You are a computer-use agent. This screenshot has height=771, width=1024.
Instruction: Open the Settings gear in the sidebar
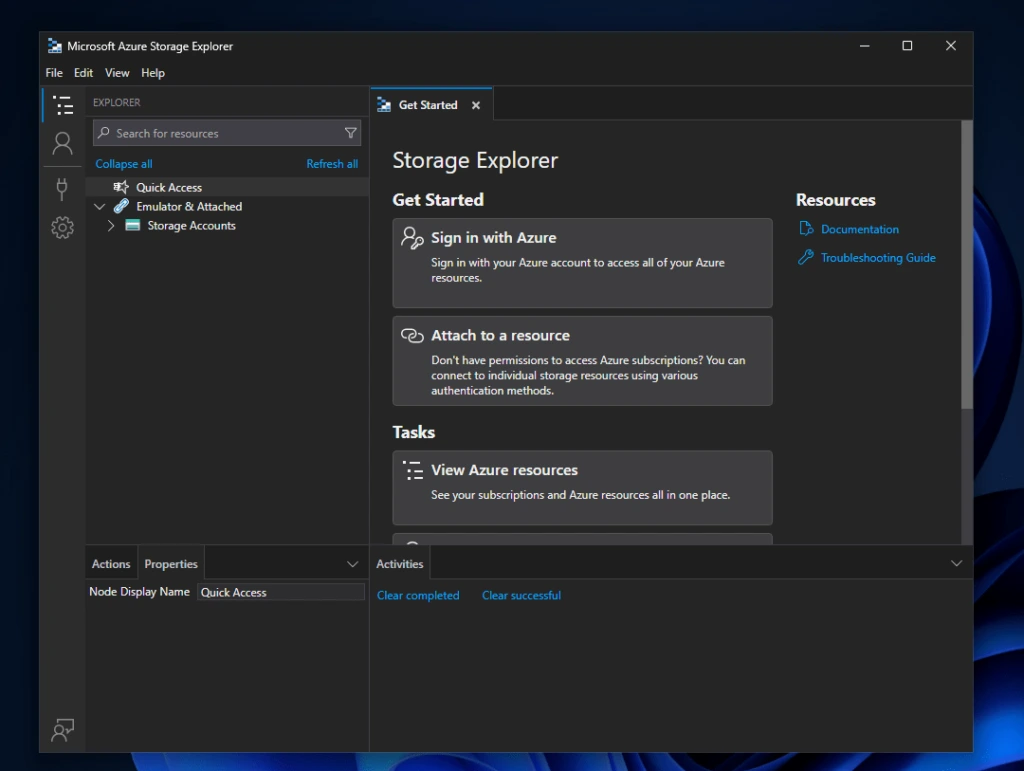[x=63, y=228]
